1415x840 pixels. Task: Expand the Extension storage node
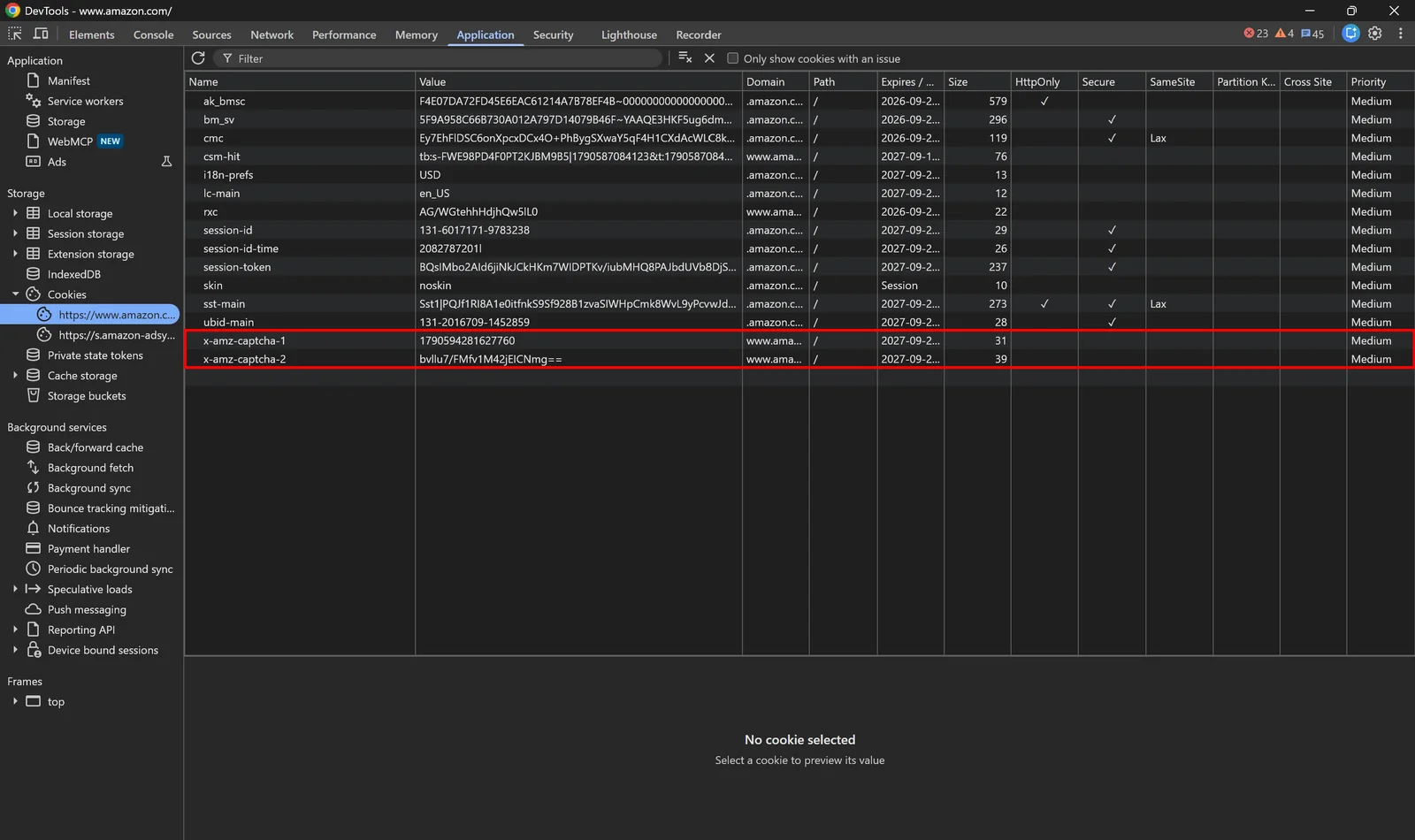point(15,254)
